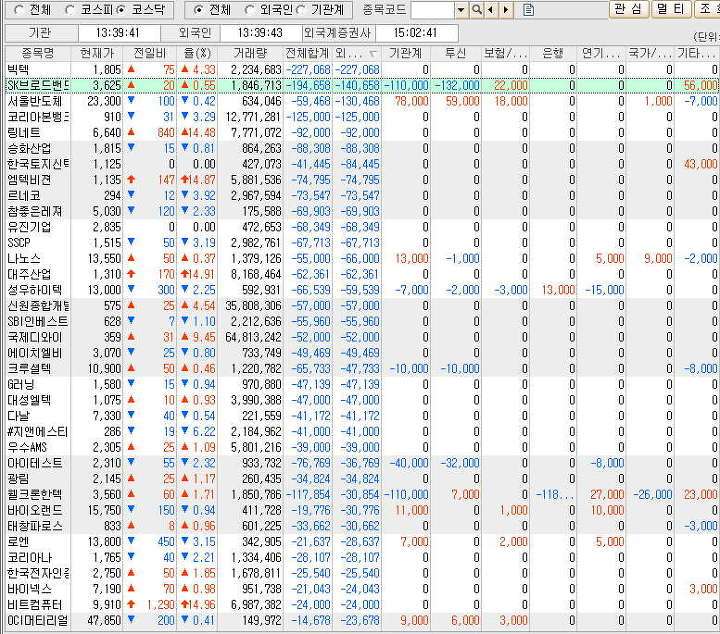The width and height of the screenshot is (720, 634).
Task: Select the 비트컴퓨터 stock name
Action: point(34,605)
